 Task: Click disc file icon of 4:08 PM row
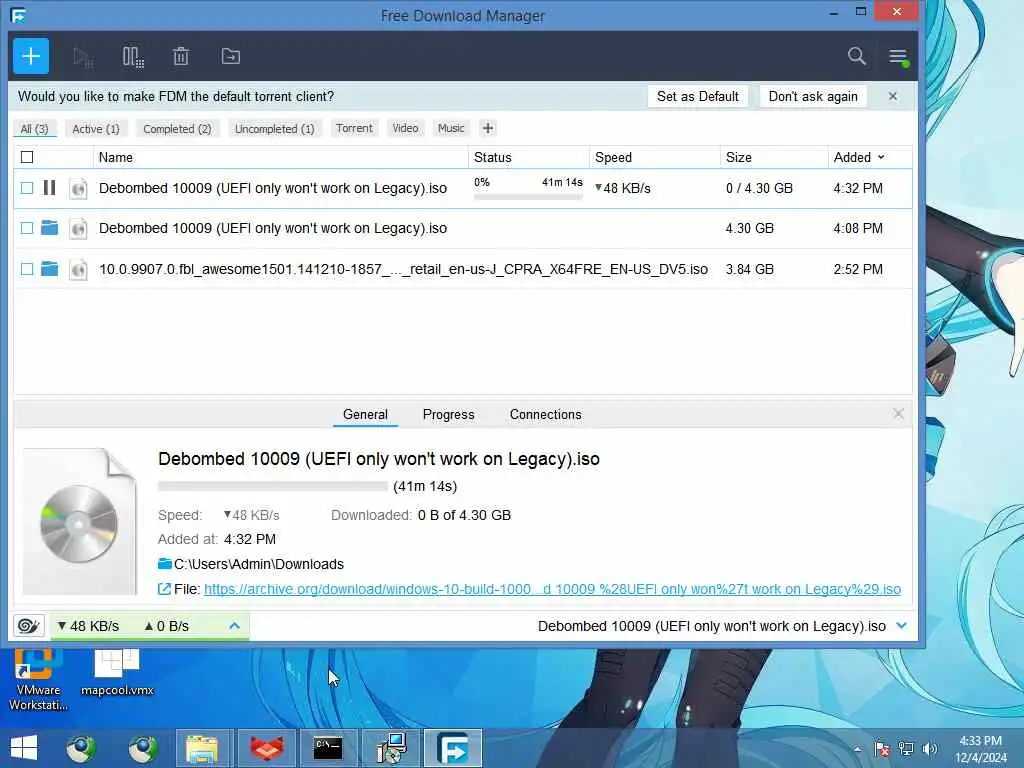click(x=78, y=229)
